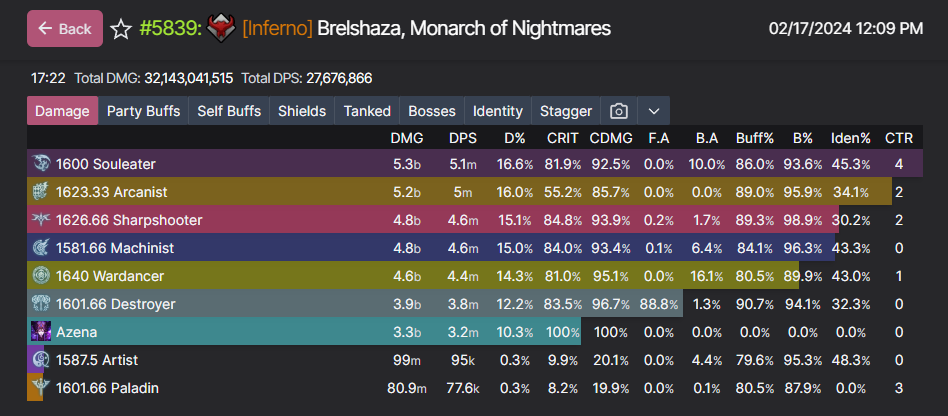Click the Sharpshooter class icon
Screen dimensions: 948x416
point(40,220)
